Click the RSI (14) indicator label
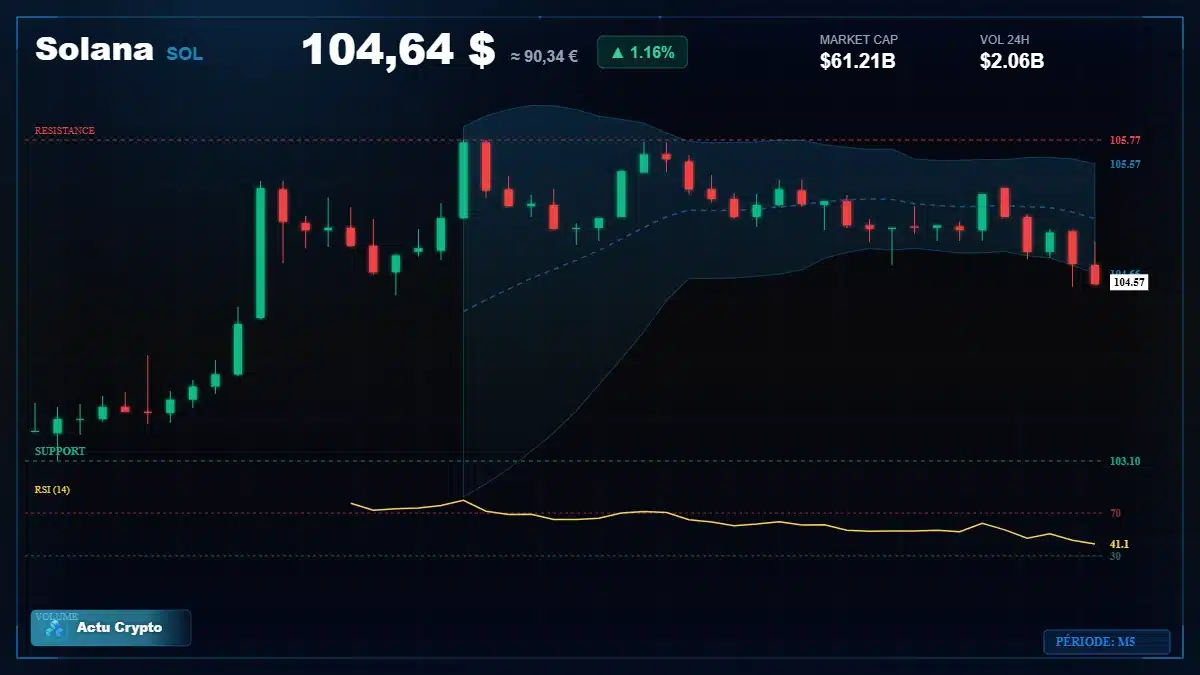The height and width of the screenshot is (675, 1200). (52, 490)
